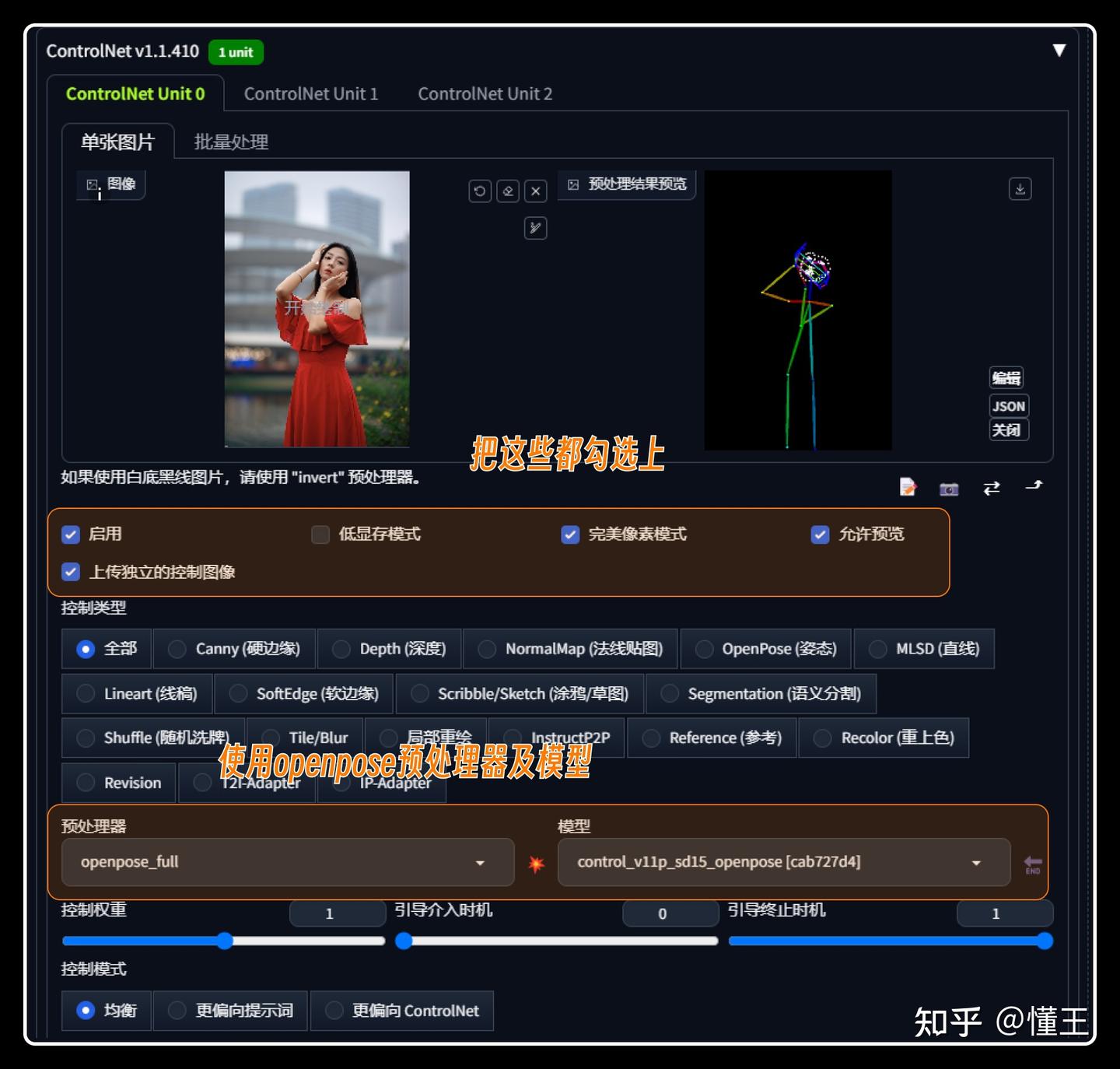Screen dimensions: 1120x1069
Task: Switch to the ControlNet Unit 1 tab
Action: coord(311,93)
